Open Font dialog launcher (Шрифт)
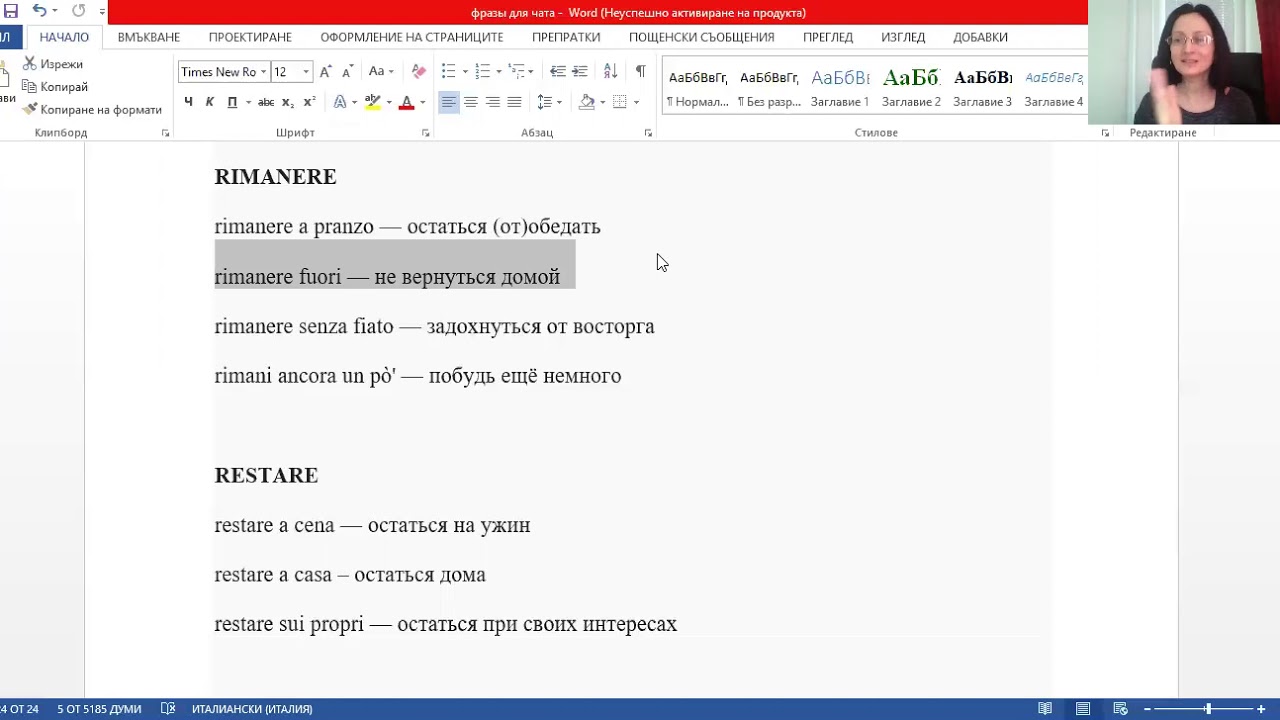The image size is (1280, 720). [426, 133]
